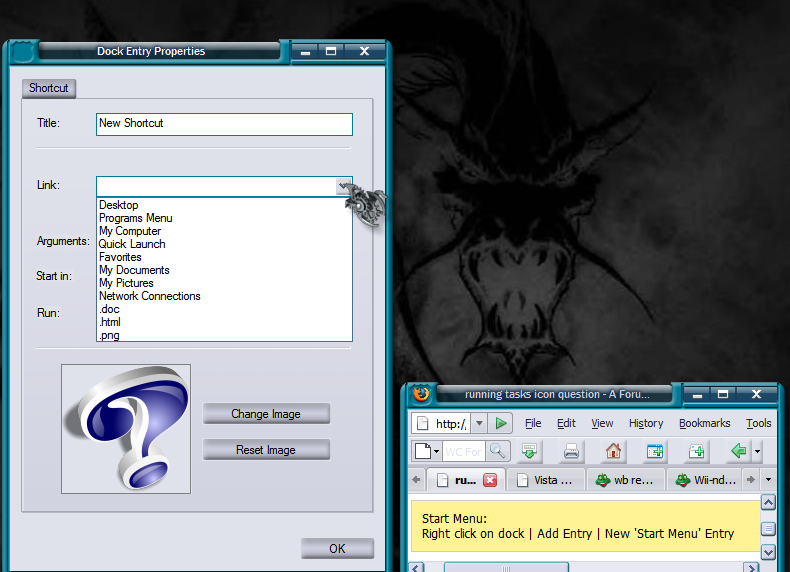Click the Home icon in Firefox toolbar

pyautogui.click(x=613, y=451)
